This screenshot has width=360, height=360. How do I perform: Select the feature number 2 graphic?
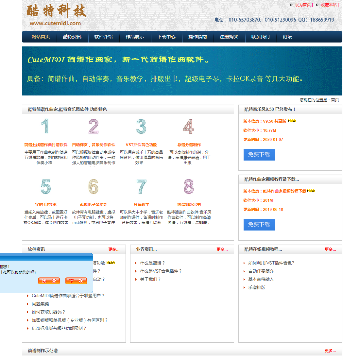pos(94,127)
